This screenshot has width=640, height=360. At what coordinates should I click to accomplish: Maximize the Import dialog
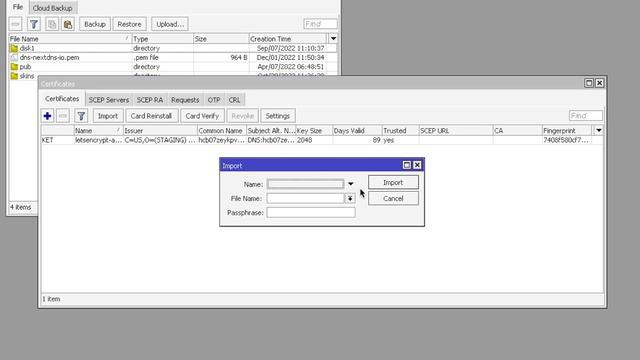click(407, 165)
